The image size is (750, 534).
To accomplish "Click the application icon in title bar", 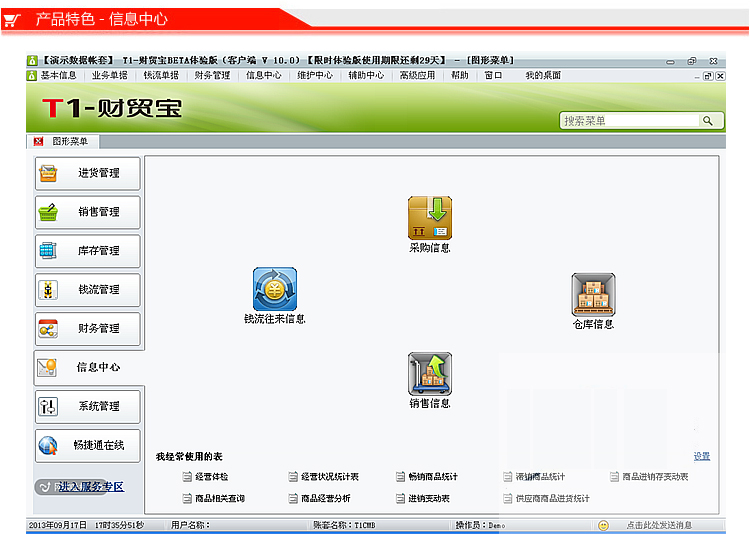I will click(x=32, y=60).
